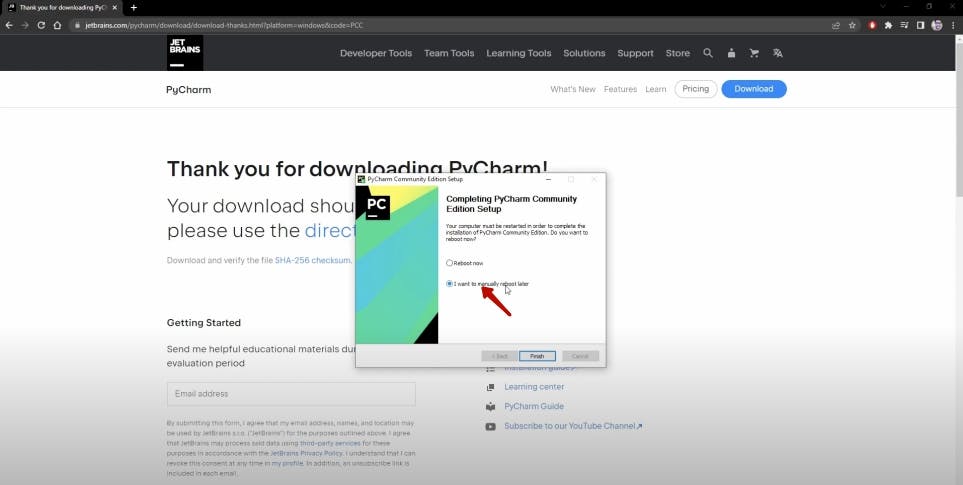Toggle the browser side panel icon
This screenshot has width=963, height=485.
921,25
